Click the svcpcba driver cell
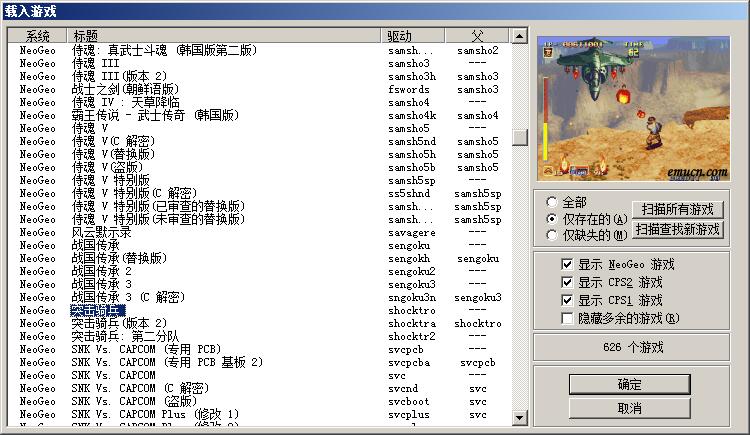750x435 pixels. tap(408, 362)
